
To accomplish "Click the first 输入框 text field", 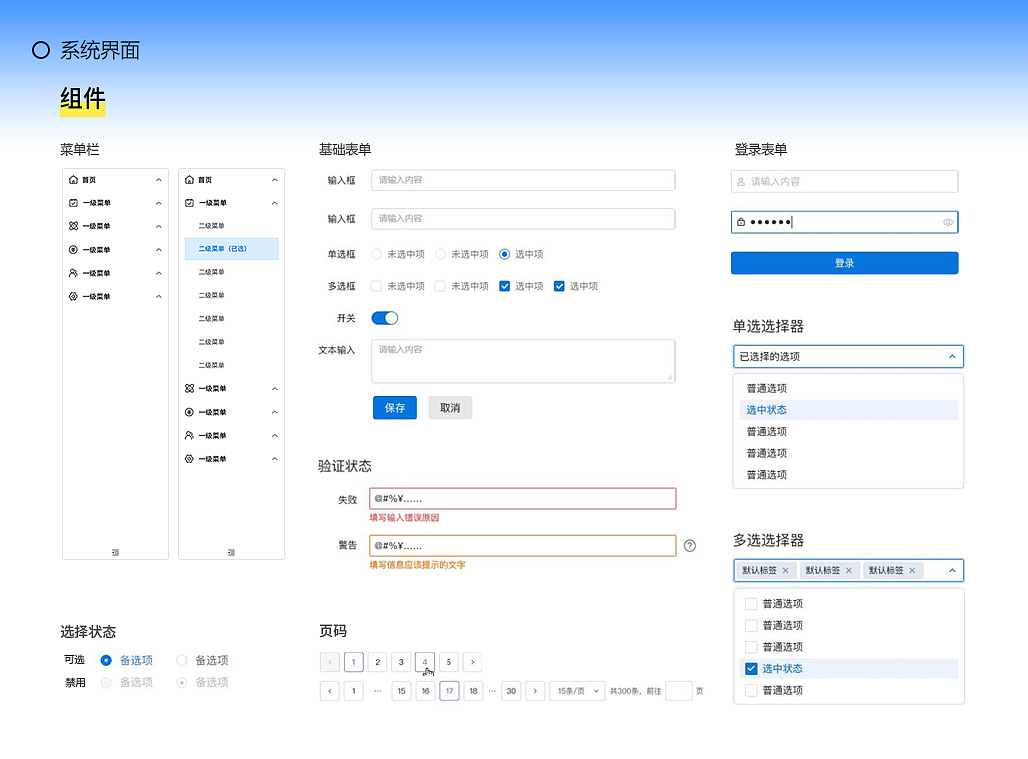I will coord(523,180).
